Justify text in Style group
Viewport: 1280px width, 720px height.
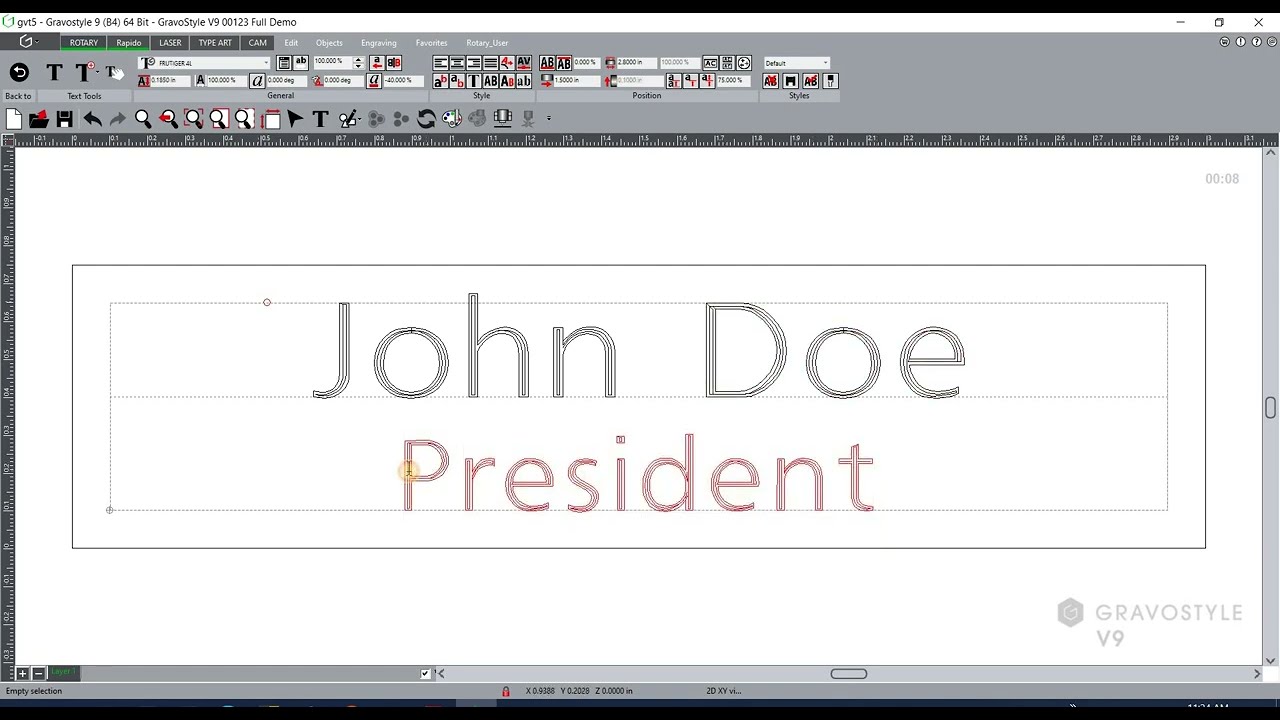tap(490, 63)
